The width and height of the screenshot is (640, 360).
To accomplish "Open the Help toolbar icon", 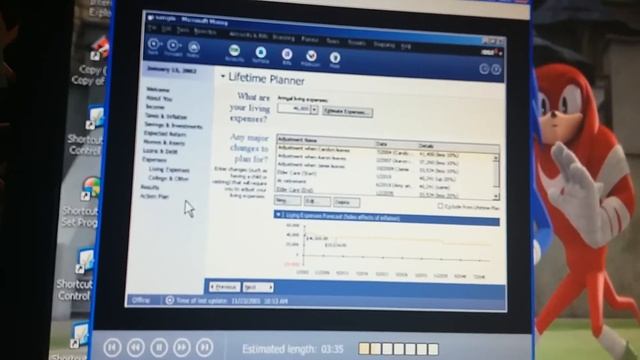I will click(x=335, y=57).
